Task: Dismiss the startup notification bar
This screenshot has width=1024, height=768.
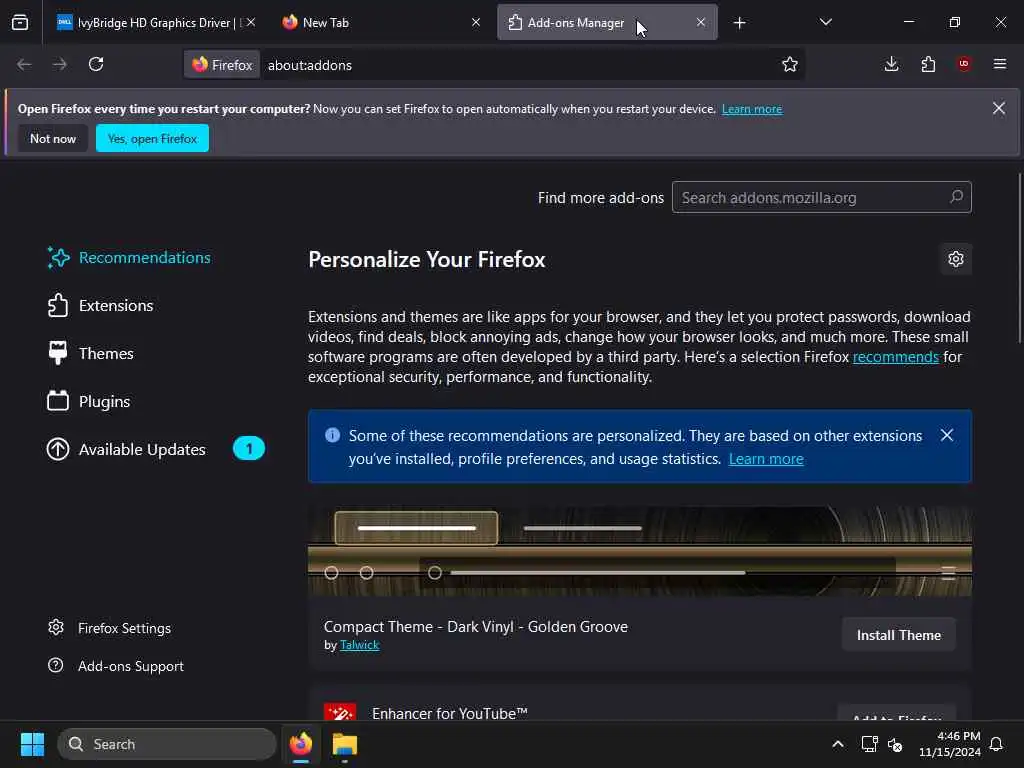Action: [x=999, y=108]
